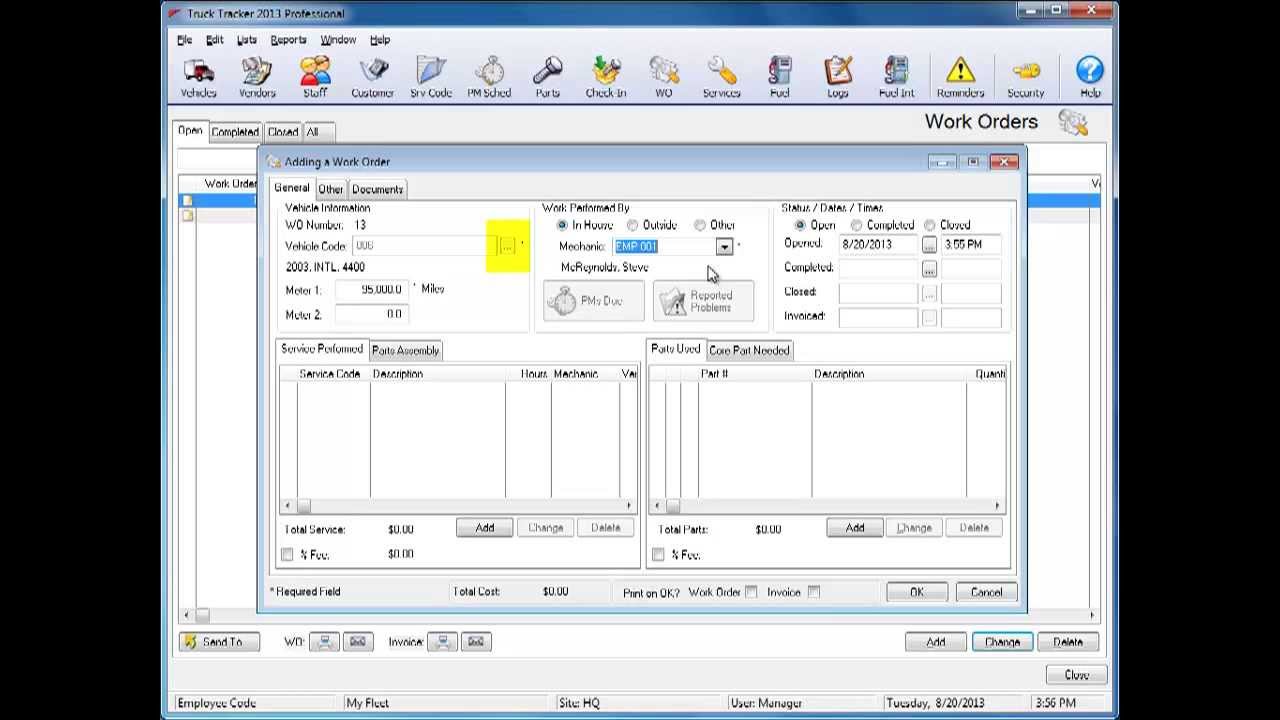
Task: Open the Srv Code toolbar icon
Action: pos(431,78)
